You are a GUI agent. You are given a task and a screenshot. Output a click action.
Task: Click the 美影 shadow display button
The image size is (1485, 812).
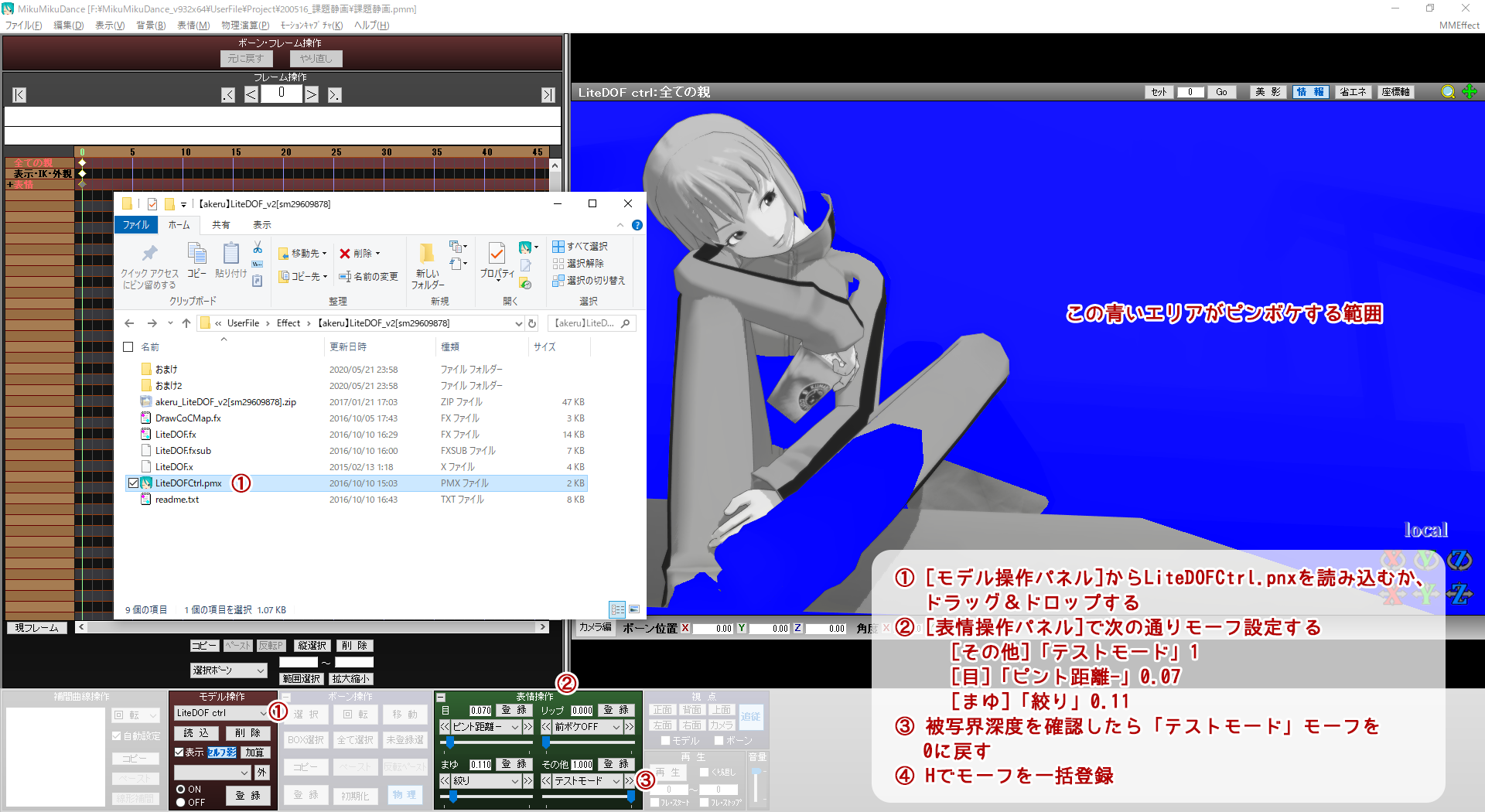coord(1268,91)
